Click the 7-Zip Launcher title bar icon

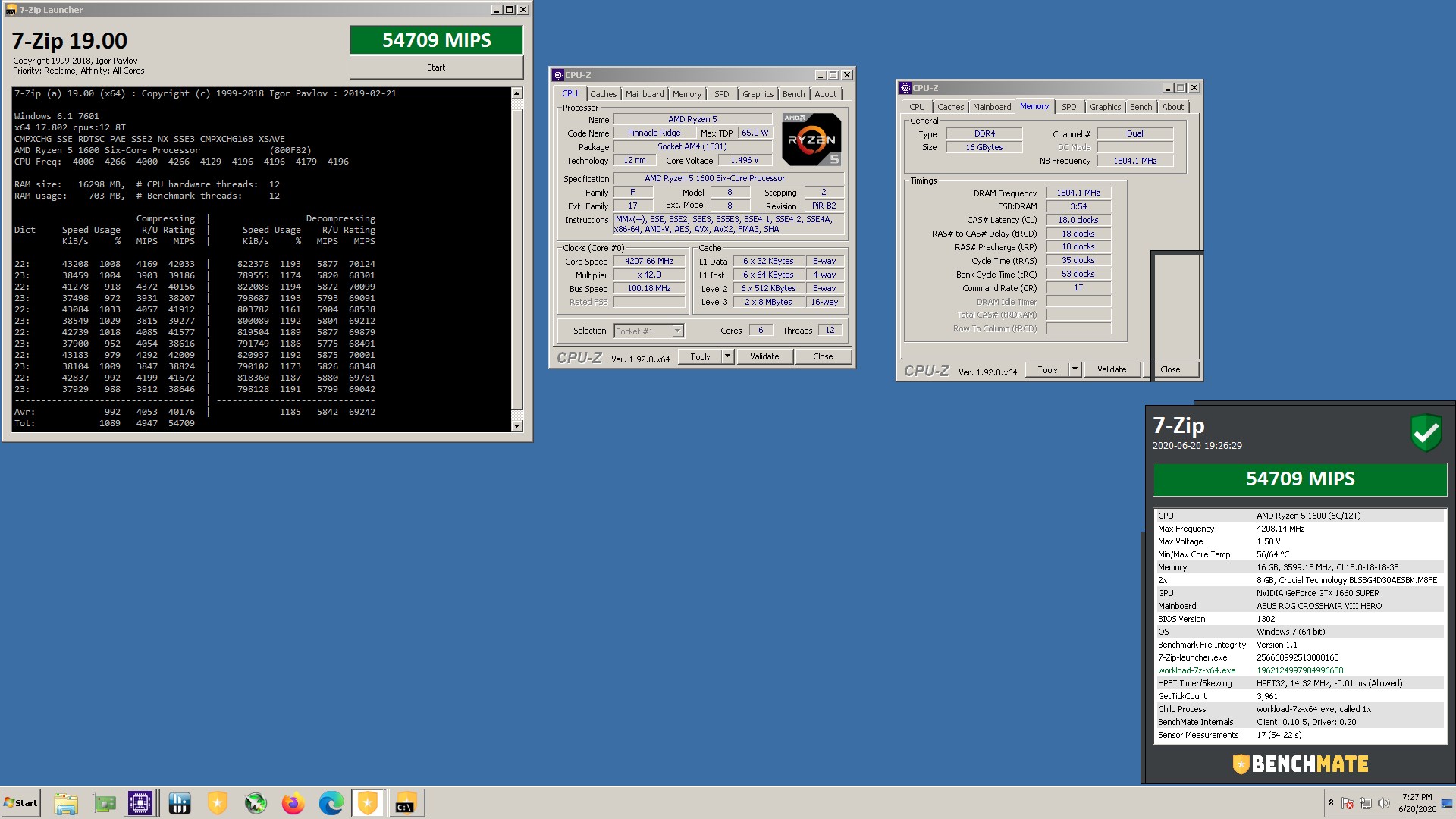[x=11, y=10]
